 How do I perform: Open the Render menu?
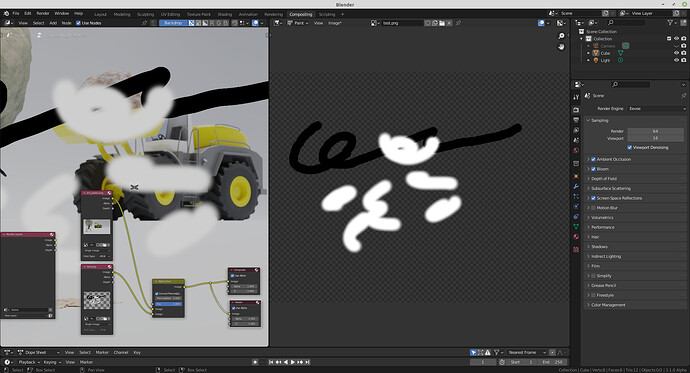(43, 14)
